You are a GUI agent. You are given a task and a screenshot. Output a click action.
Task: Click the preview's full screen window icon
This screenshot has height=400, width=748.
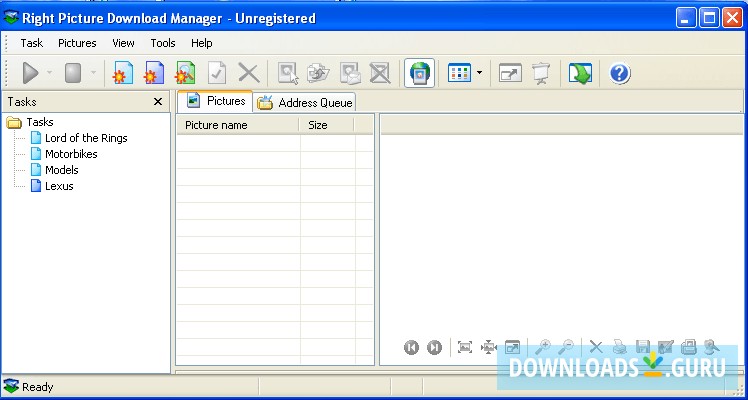coord(512,347)
